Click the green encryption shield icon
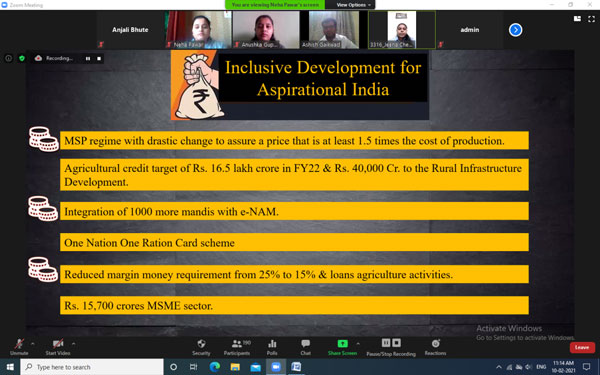Screen dimensions: 600x375 pos(22,58)
